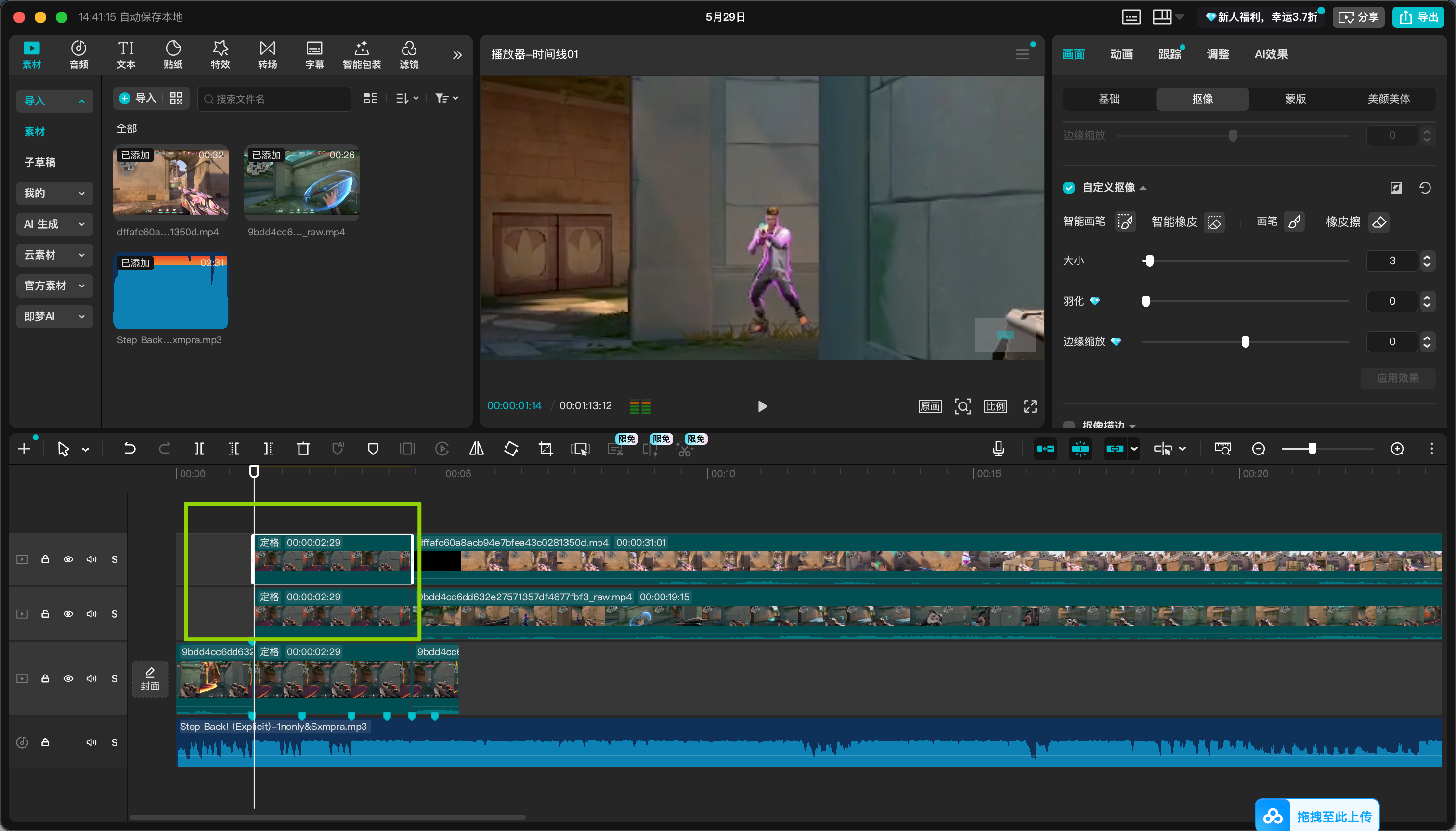Click the 搜索文件名 search field
Image resolution: width=1456 pixels, height=831 pixels.
274,99
